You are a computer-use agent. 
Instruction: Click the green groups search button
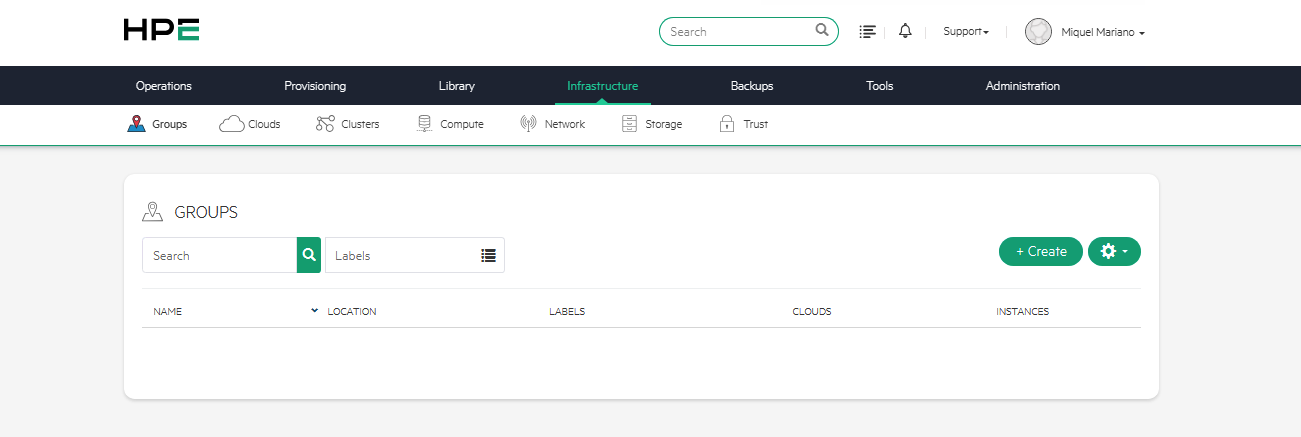click(x=309, y=255)
